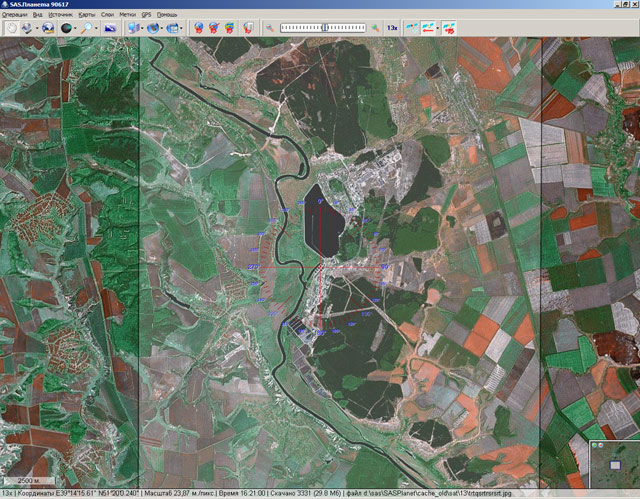Click the 13x zoom level label

point(393,29)
